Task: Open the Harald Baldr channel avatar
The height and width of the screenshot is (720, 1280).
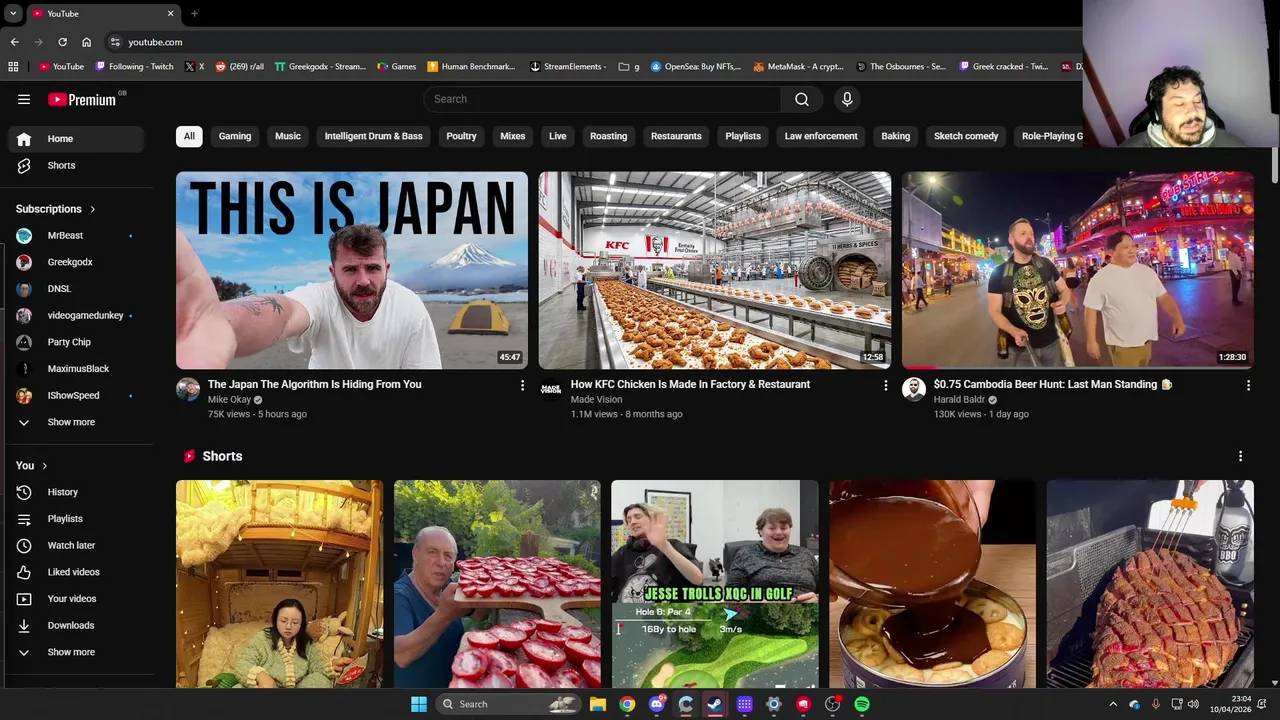Action: (914, 389)
